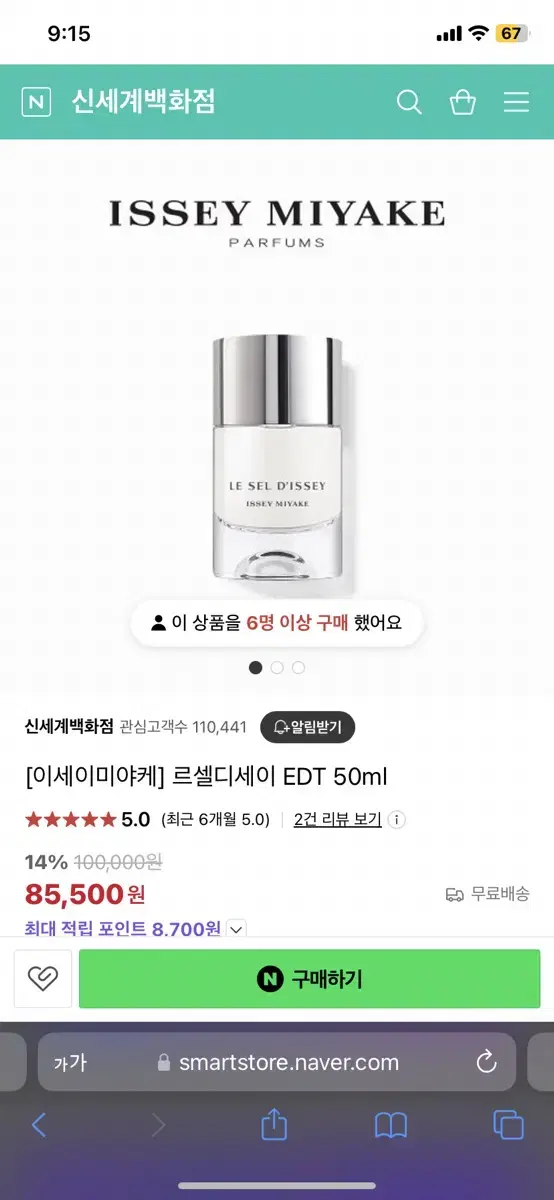The width and height of the screenshot is (554, 1200).
Task: Toggle the heart wishlist icon
Action: click(x=43, y=978)
